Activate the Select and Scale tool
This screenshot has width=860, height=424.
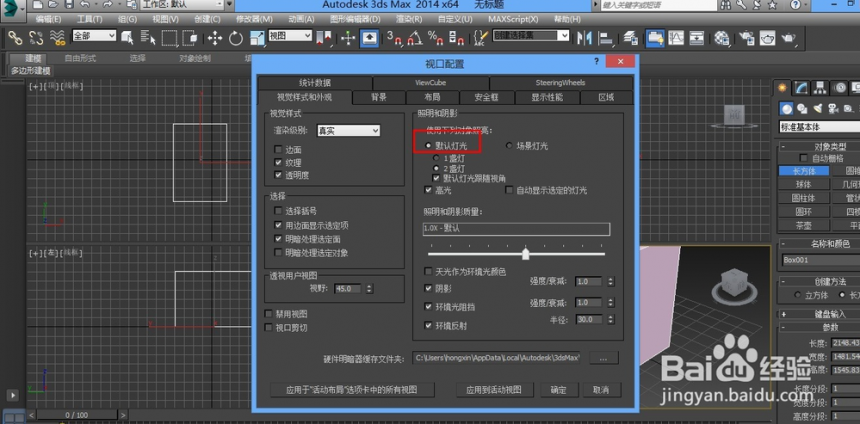click(257, 38)
